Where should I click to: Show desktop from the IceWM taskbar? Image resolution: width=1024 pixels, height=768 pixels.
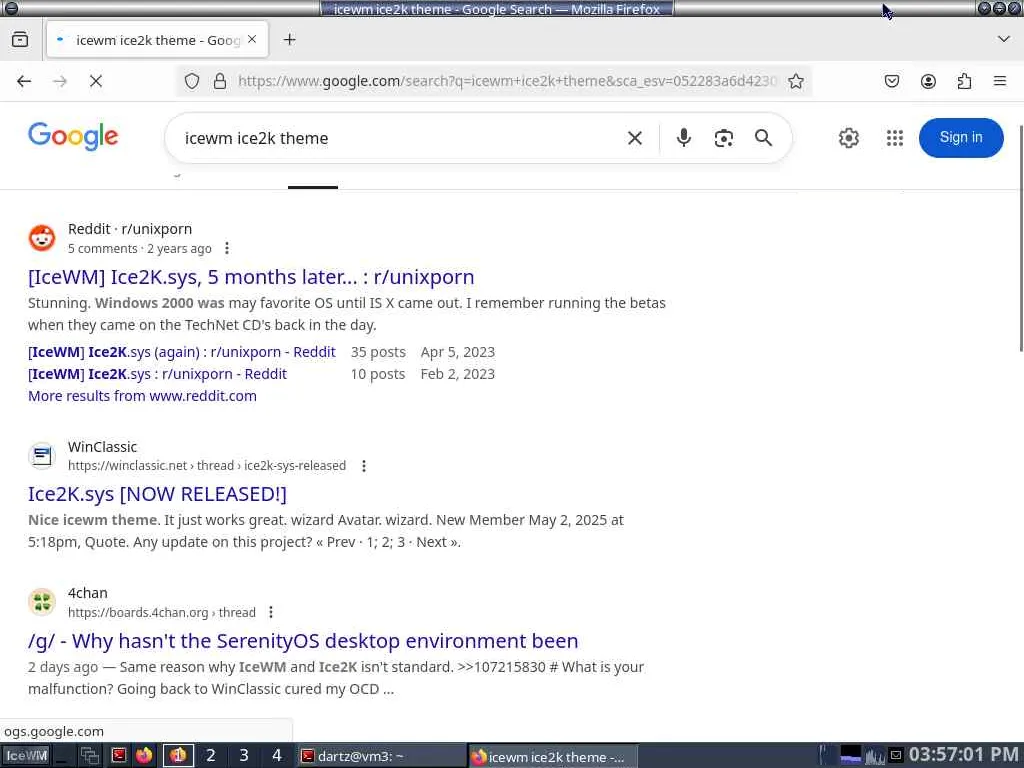point(63,756)
